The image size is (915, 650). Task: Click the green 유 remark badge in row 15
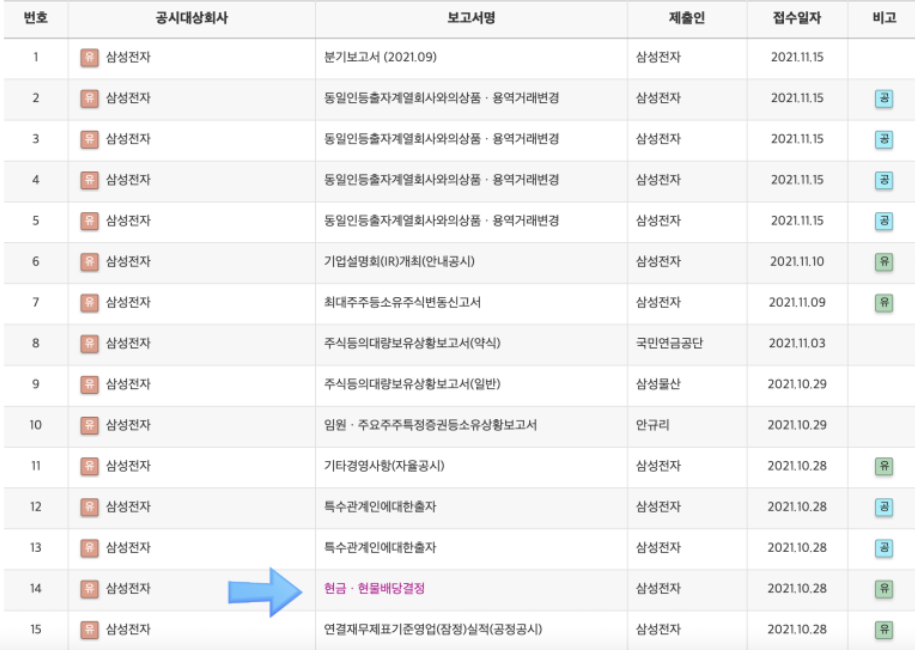click(884, 629)
